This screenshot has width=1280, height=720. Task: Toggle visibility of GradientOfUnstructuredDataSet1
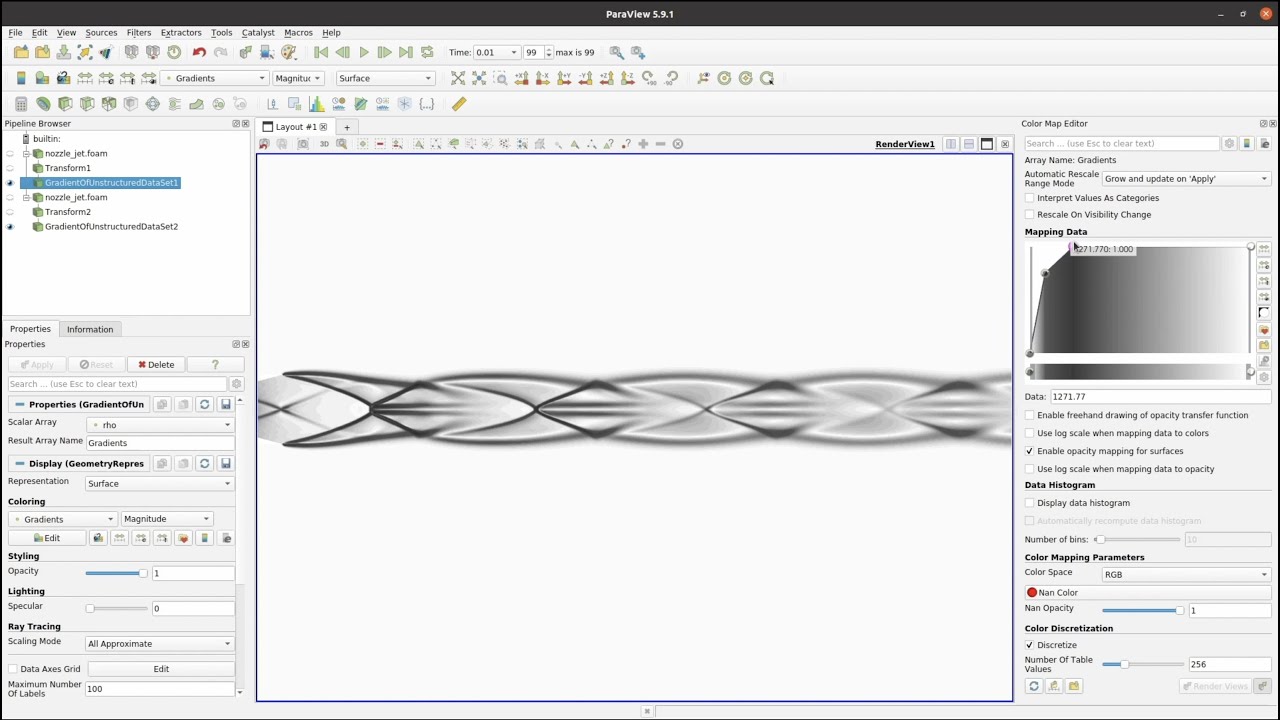coord(10,183)
